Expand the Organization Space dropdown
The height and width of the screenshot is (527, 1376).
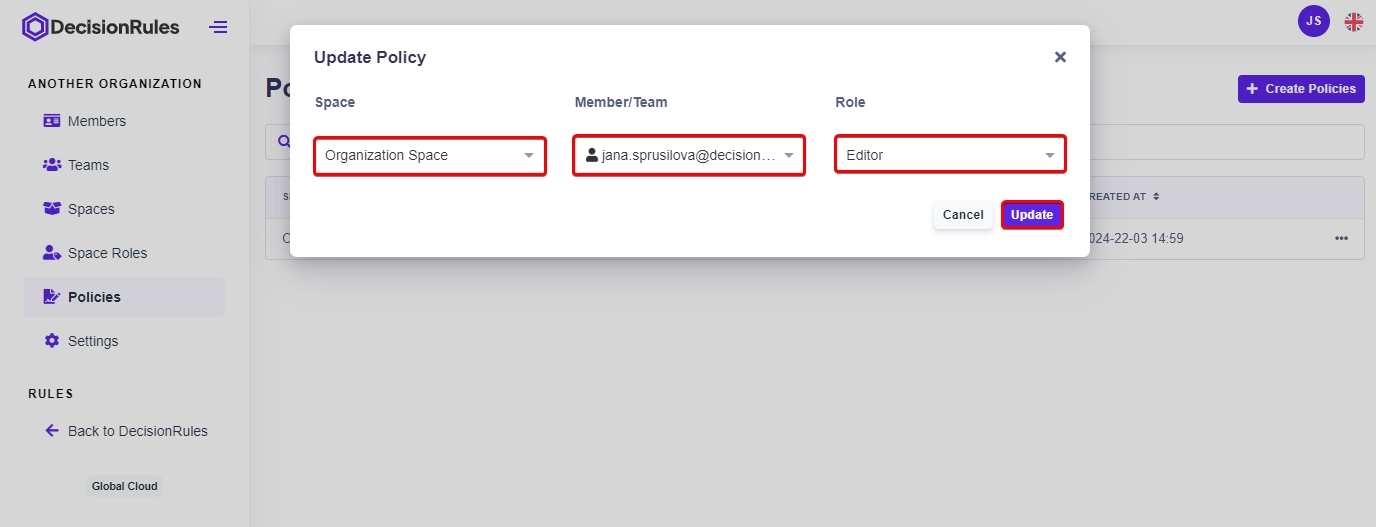[430, 156]
